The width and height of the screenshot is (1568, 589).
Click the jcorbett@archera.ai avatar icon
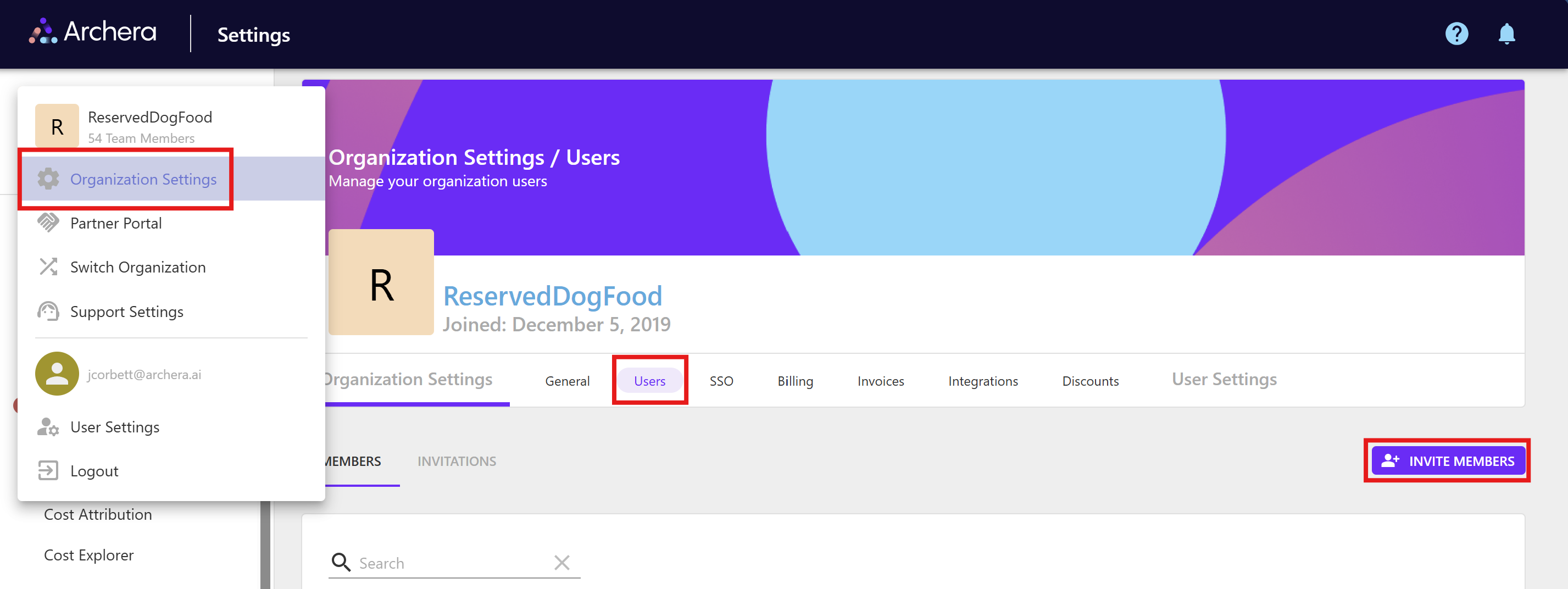pyautogui.click(x=56, y=374)
